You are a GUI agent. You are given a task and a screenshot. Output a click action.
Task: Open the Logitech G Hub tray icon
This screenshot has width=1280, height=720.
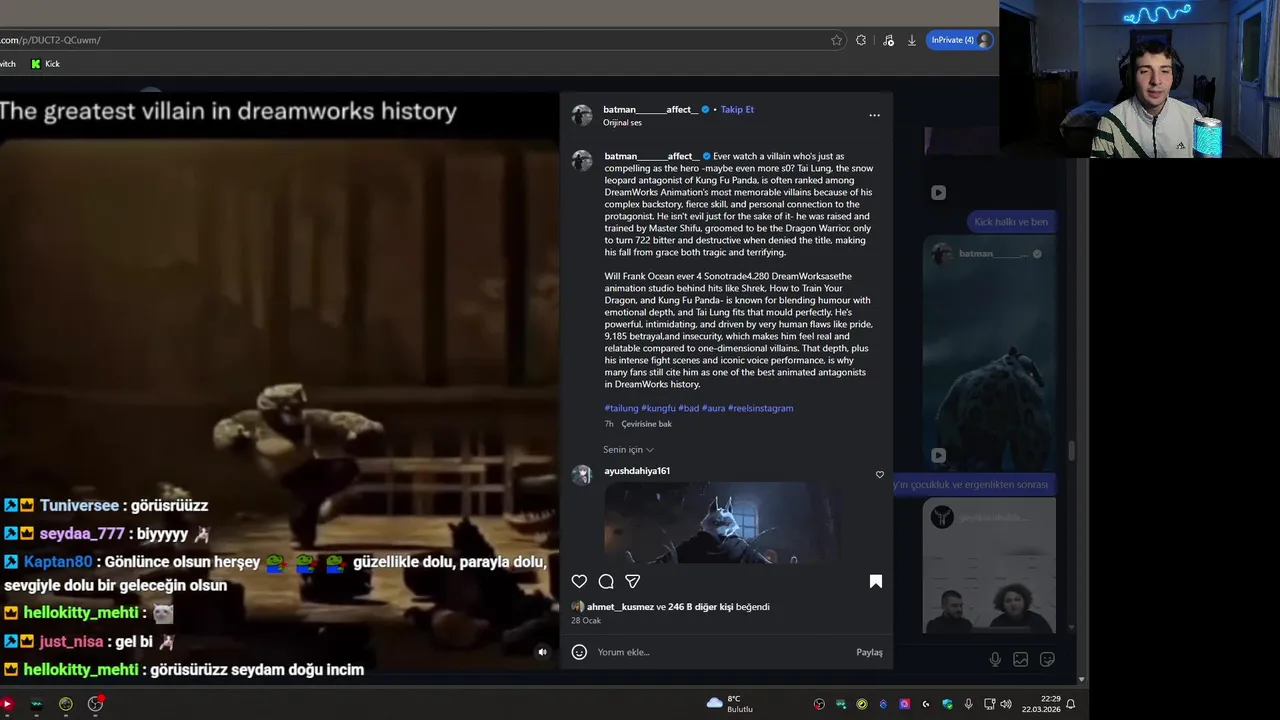[926, 704]
